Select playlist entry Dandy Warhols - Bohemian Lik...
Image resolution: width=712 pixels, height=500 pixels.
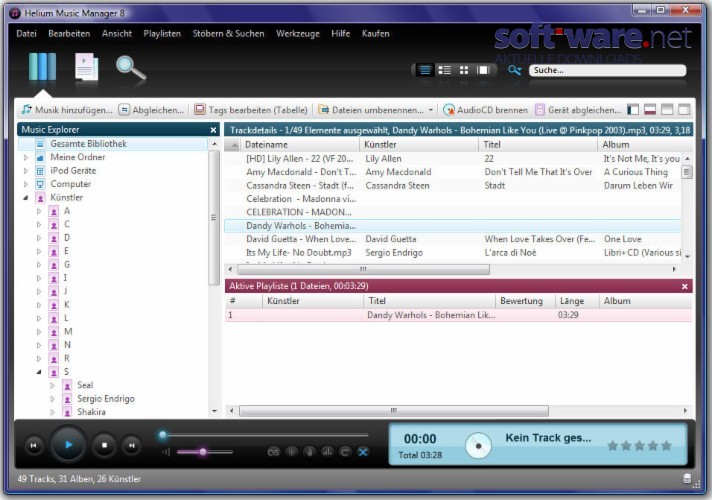tap(458, 315)
